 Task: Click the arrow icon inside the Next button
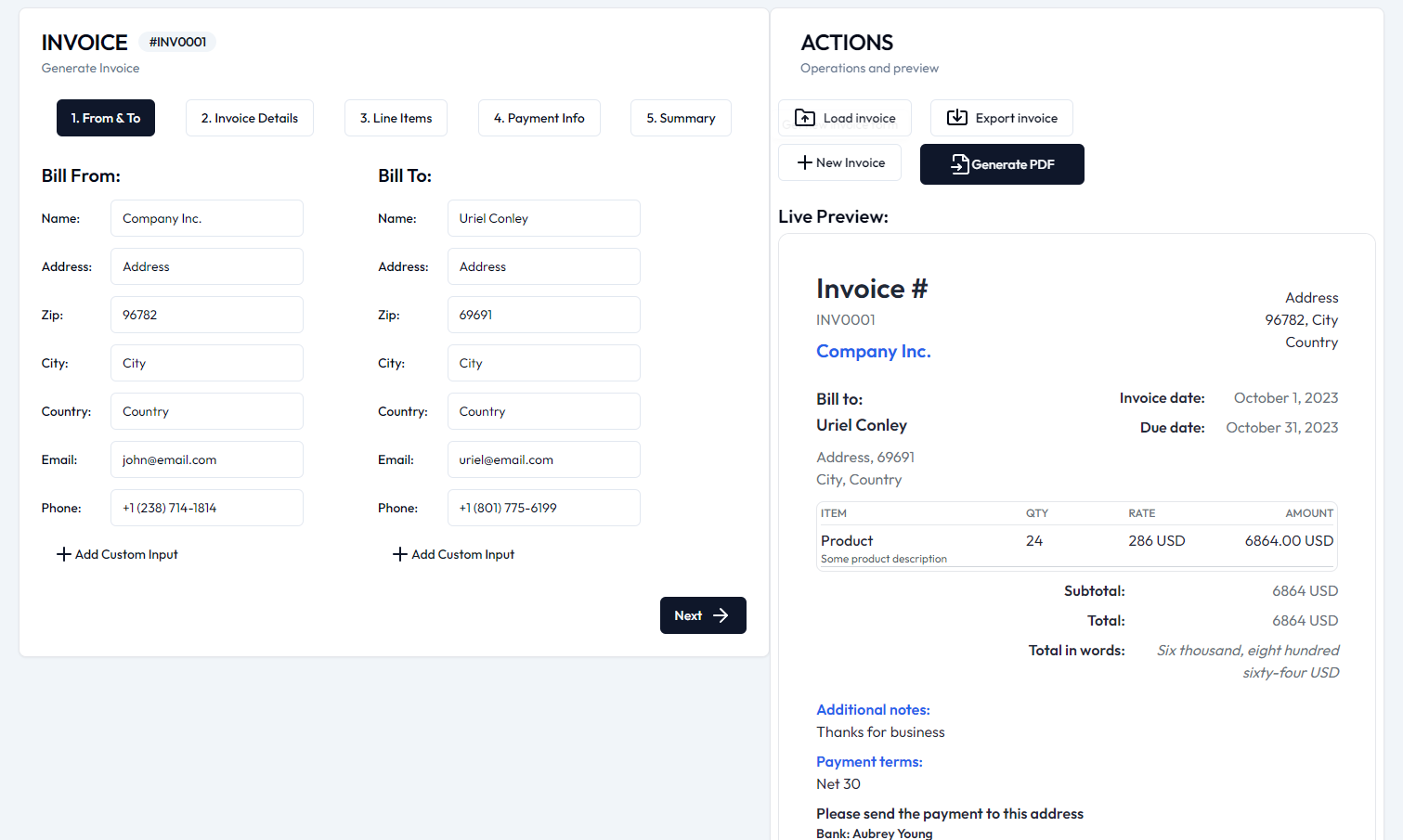[719, 615]
